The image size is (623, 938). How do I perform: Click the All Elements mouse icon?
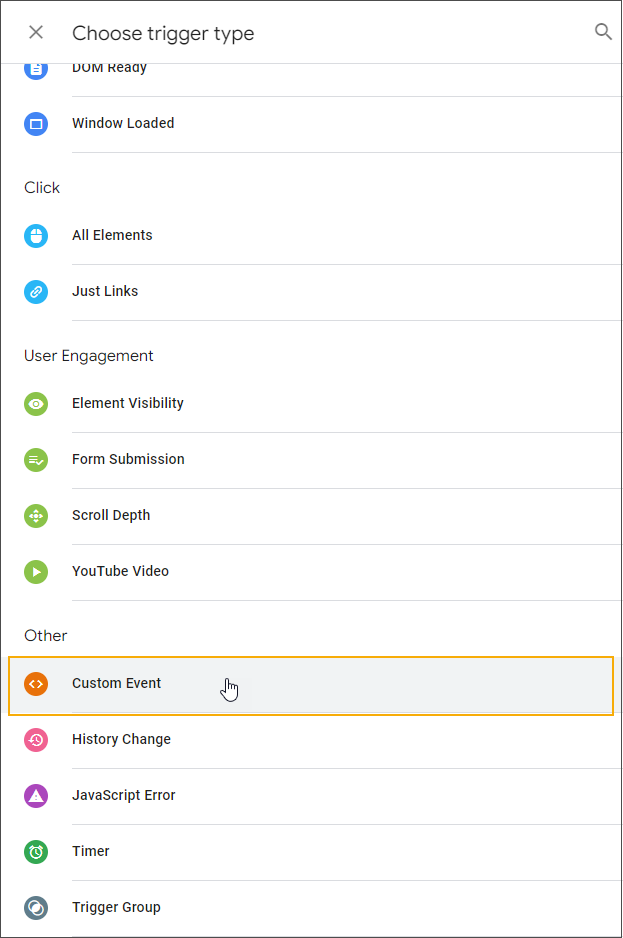point(36,236)
